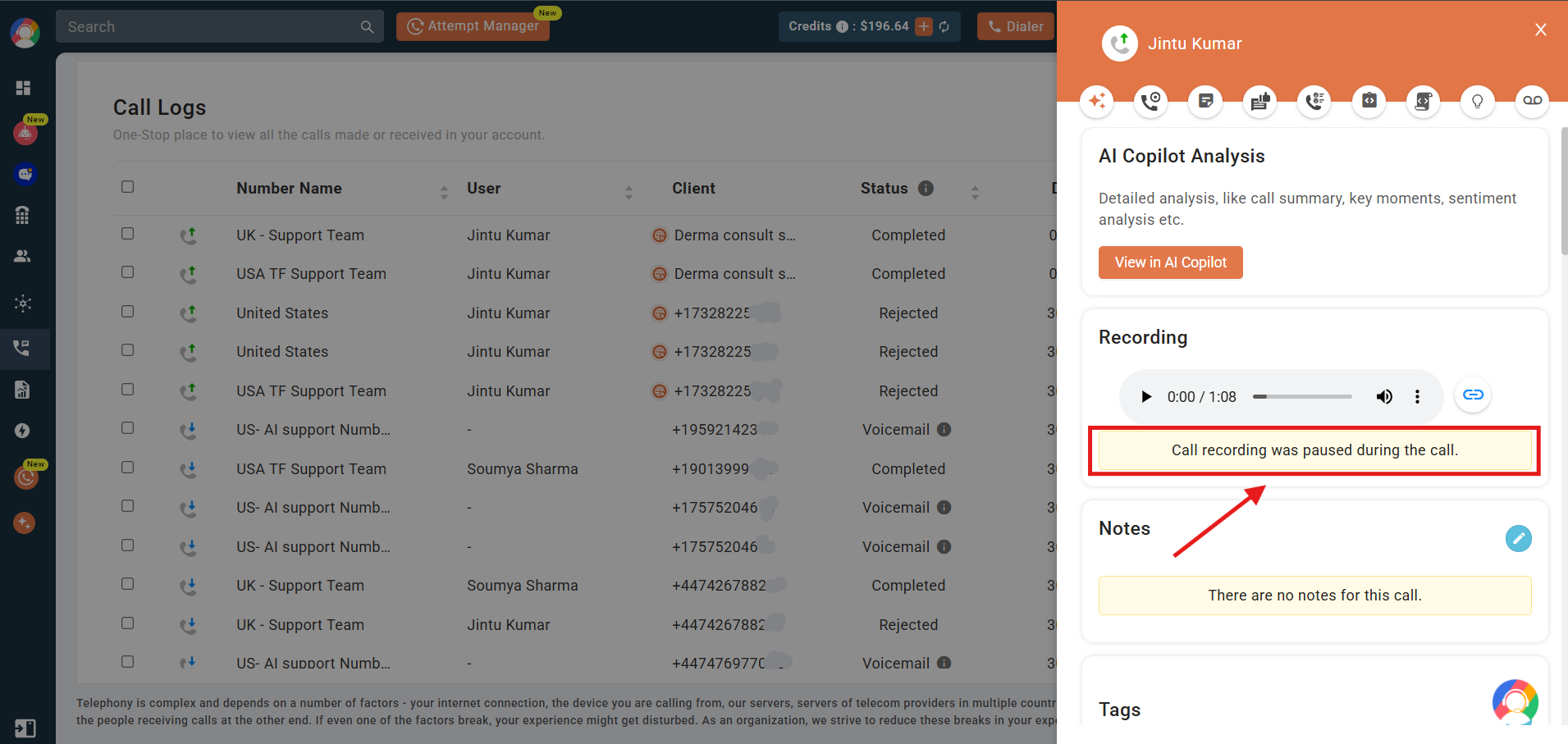
Task: Open the blue chat bot sidebar icon
Action: (25, 174)
